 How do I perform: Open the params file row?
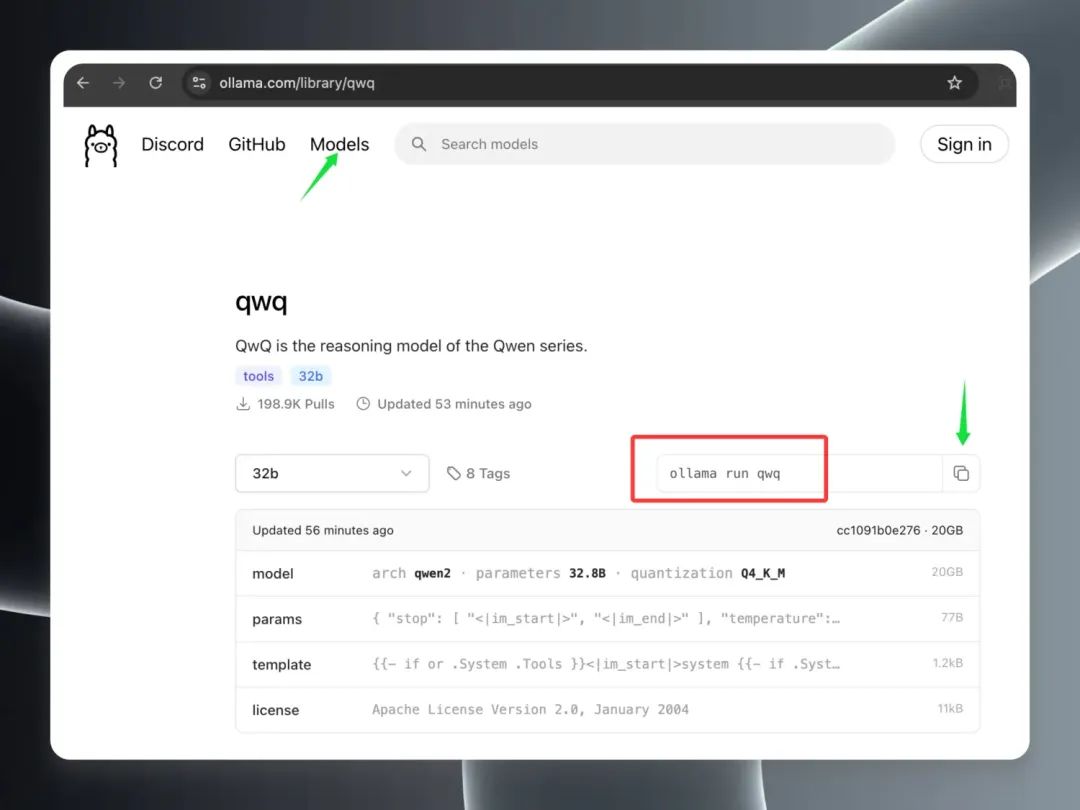(607, 619)
